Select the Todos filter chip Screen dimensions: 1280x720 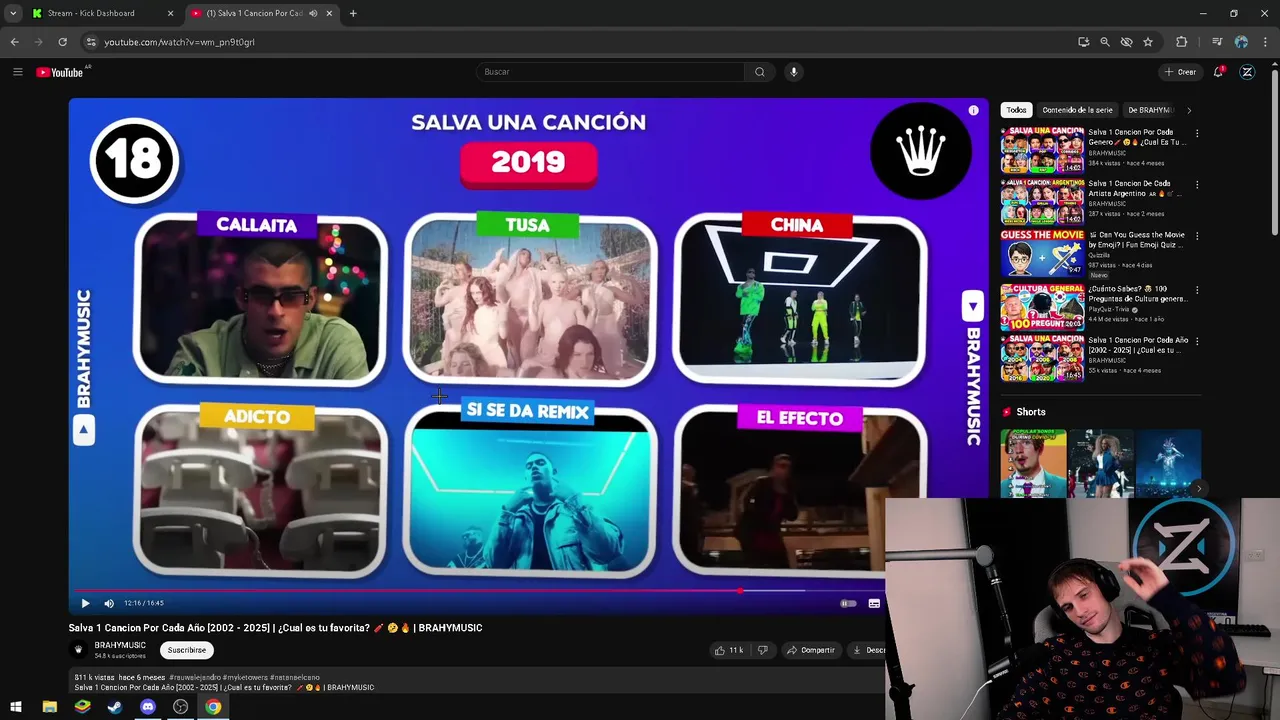1016,110
